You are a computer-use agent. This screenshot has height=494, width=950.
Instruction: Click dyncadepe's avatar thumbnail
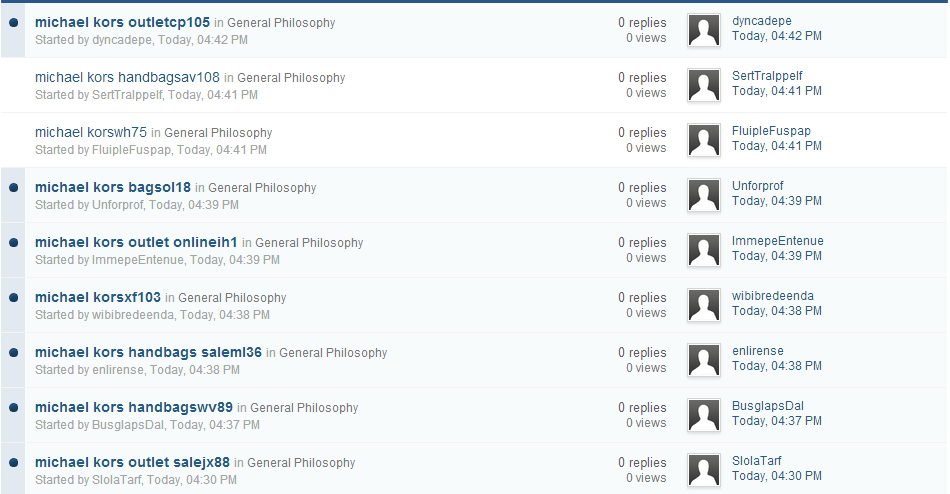pyautogui.click(x=704, y=30)
